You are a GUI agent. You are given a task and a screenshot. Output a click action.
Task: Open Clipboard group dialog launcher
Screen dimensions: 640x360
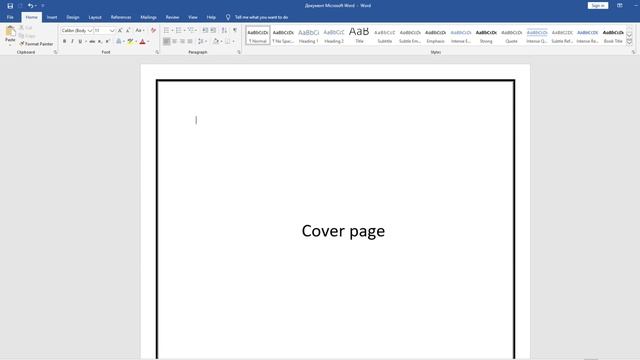point(56,52)
